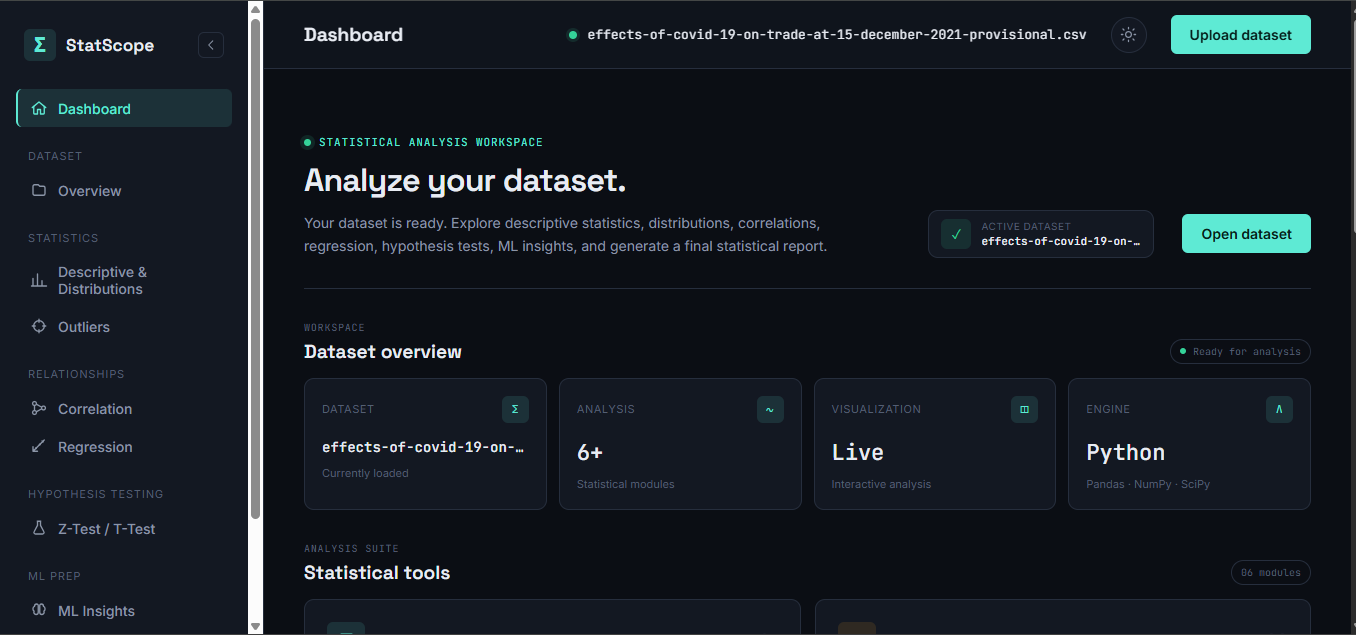
Task: Click the StatScope sigma logo icon
Action: click(x=40, y=45)
